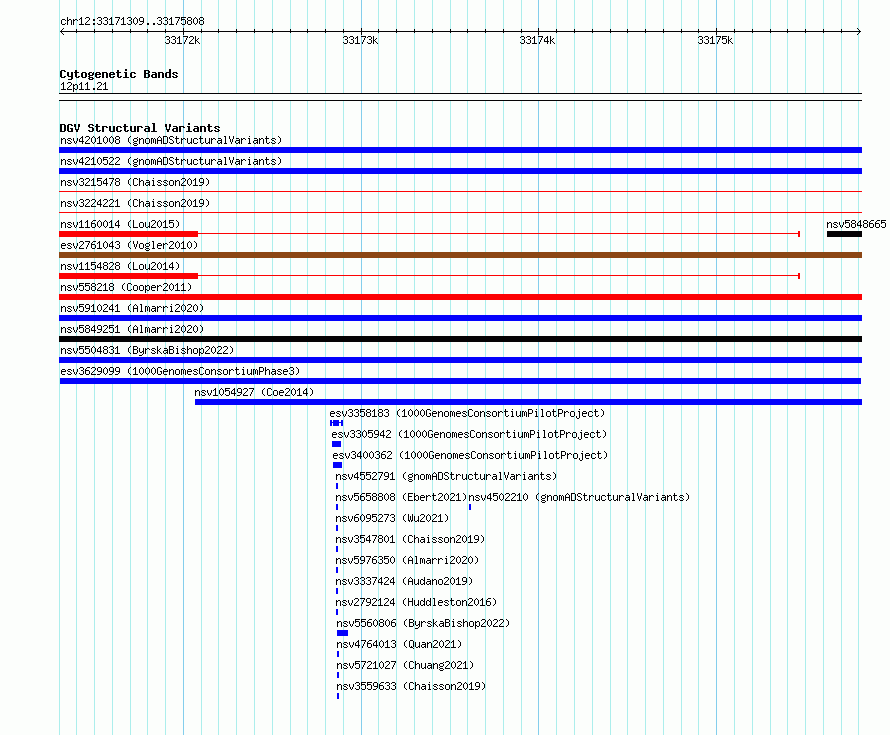The height and width of the screenshot is (735, 890).
Task: Open the esv2761043 (Vogler2010) label
Action: [x=129, y=245]
